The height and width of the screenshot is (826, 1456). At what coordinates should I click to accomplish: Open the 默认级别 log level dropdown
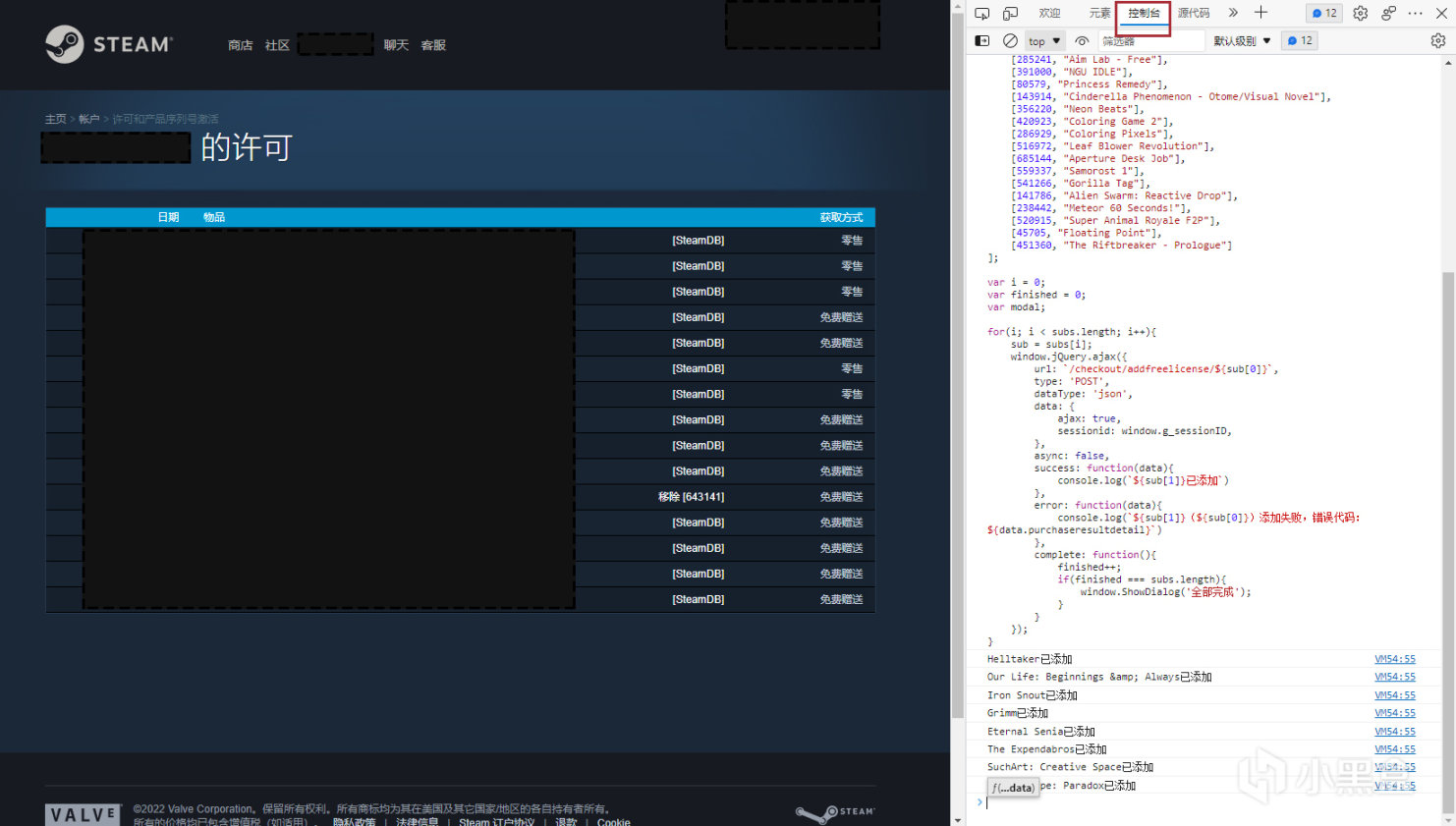click(x=1242, y=41)
